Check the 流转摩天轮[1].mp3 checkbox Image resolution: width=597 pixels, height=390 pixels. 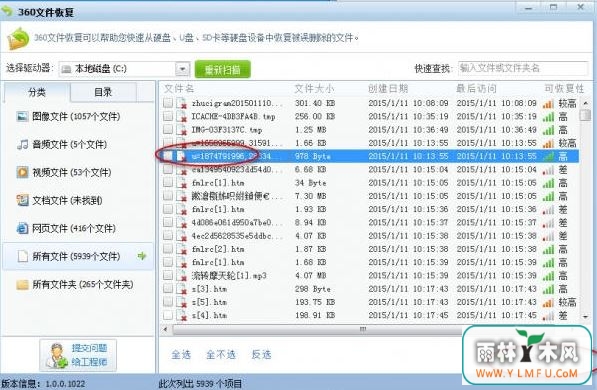[168, 275]
